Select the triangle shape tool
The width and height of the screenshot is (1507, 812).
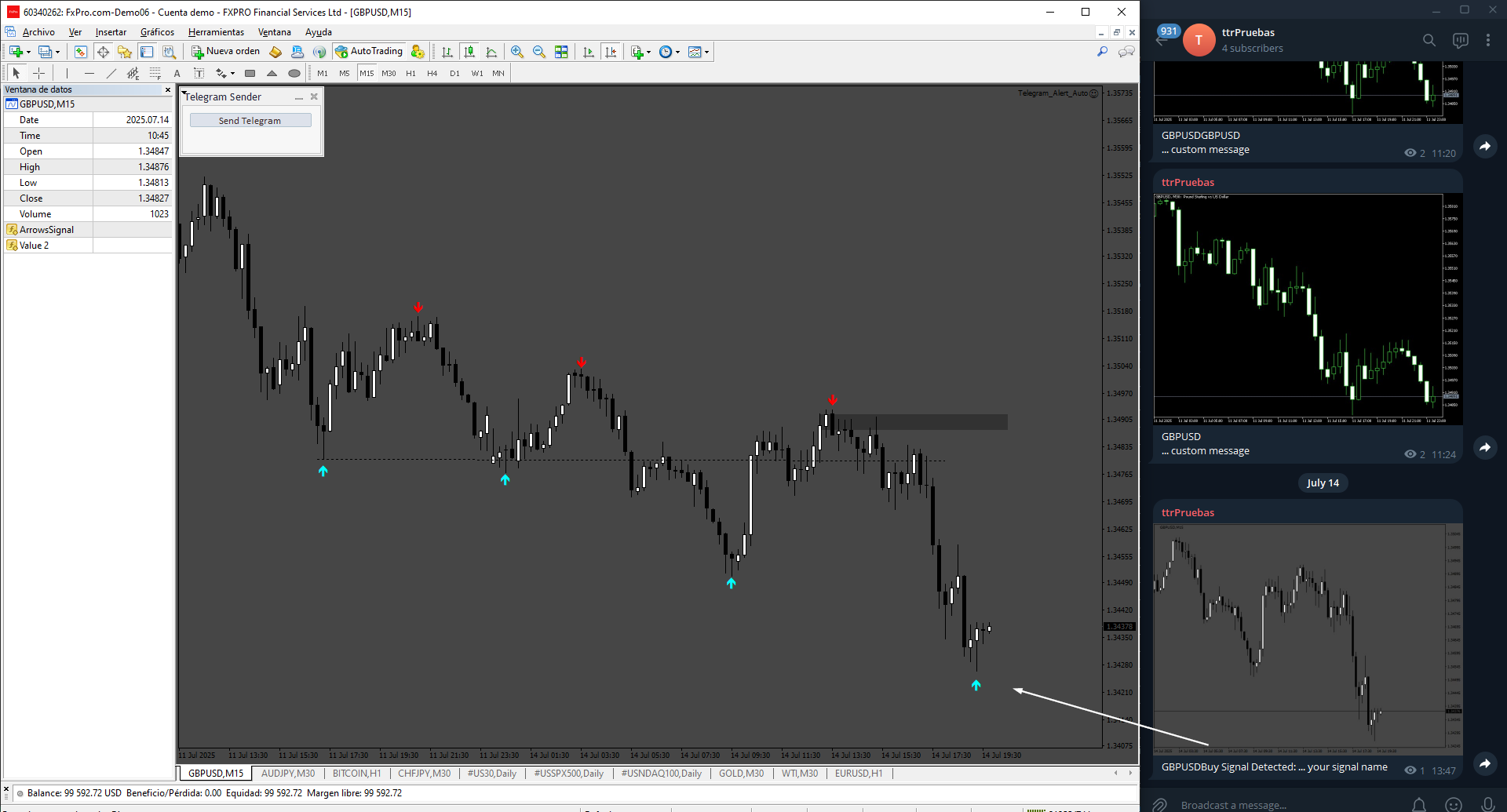pyautogui.click(x=272, y=73)
